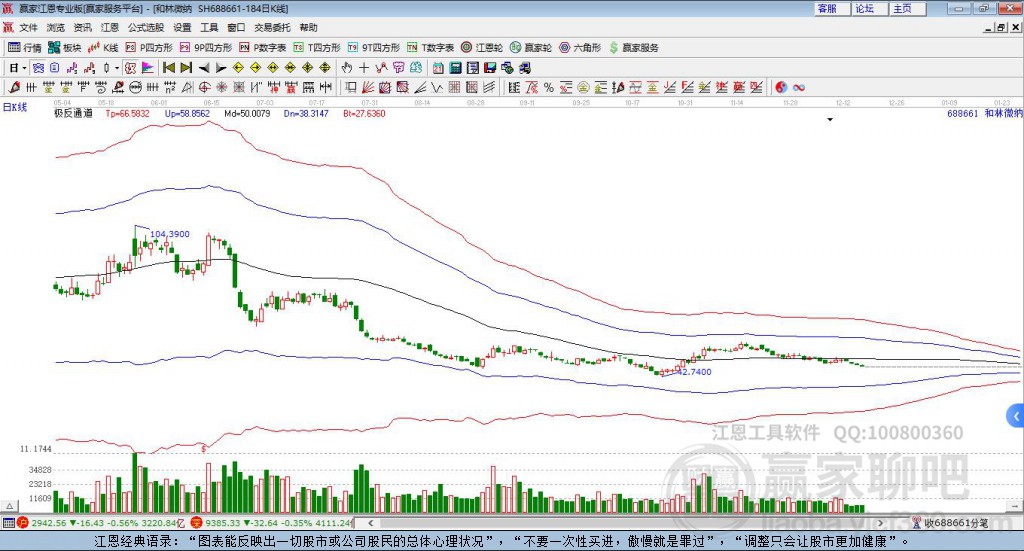Click the 104.3900 high price label
Screen dimensions: 1024x551
click(x=170, y=234)
